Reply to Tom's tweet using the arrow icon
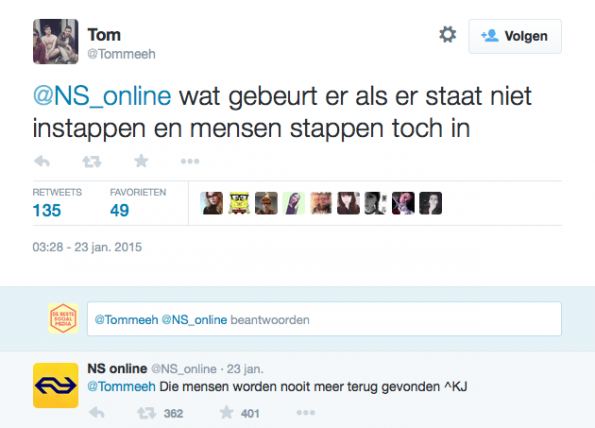Viewport: 595px width, 428px height. pos(42,161)
